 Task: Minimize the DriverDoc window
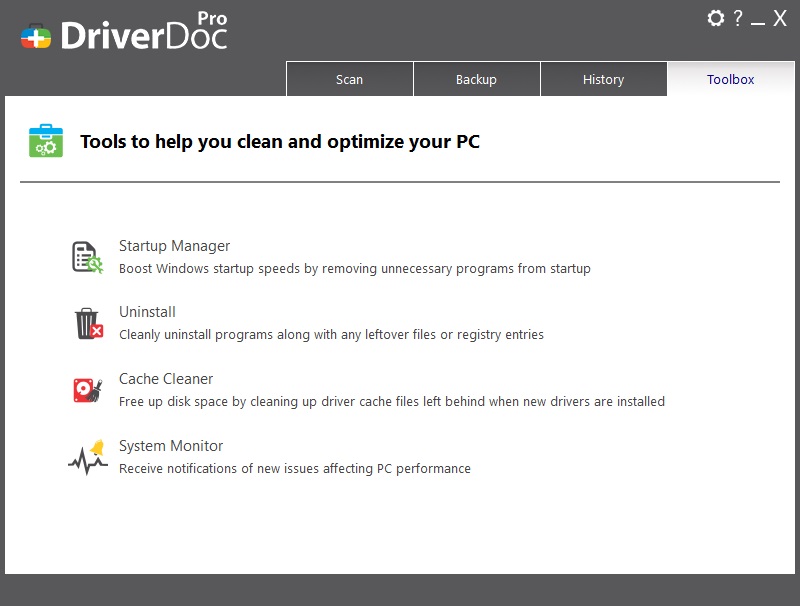[758, 23]
